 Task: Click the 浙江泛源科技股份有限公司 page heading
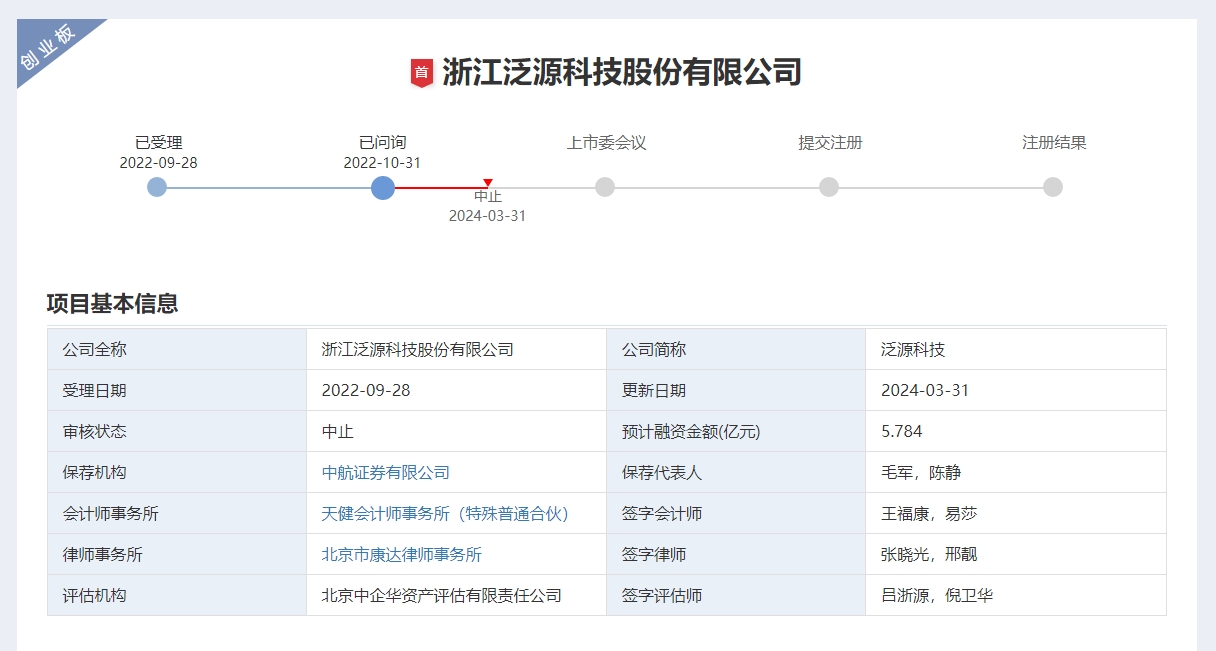pos(622,73)
